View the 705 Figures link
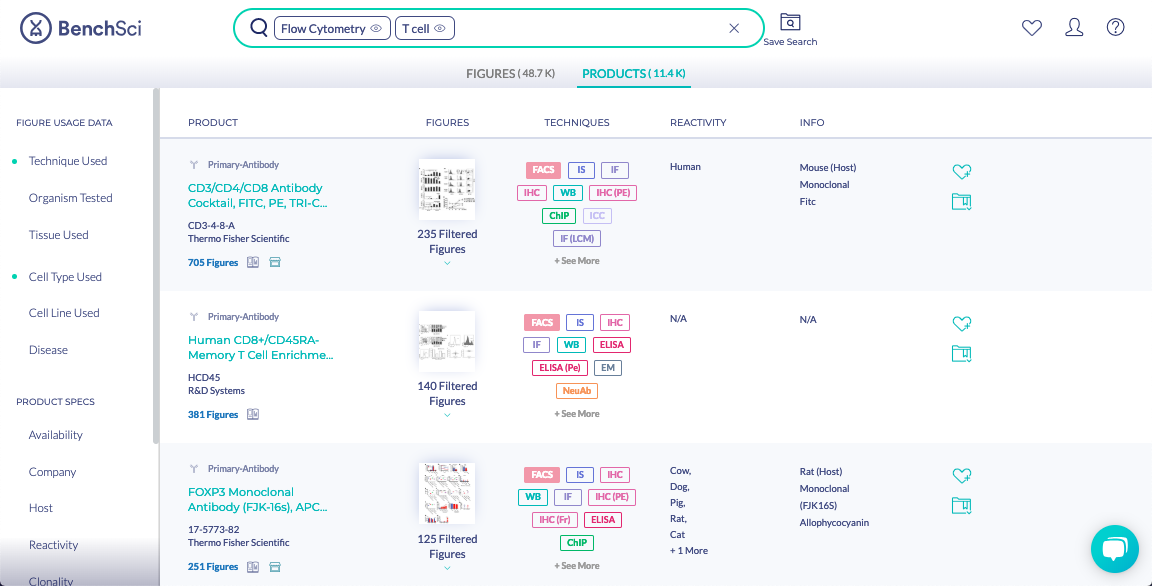Screen dimensions: 1152x586 click(213, 262)
